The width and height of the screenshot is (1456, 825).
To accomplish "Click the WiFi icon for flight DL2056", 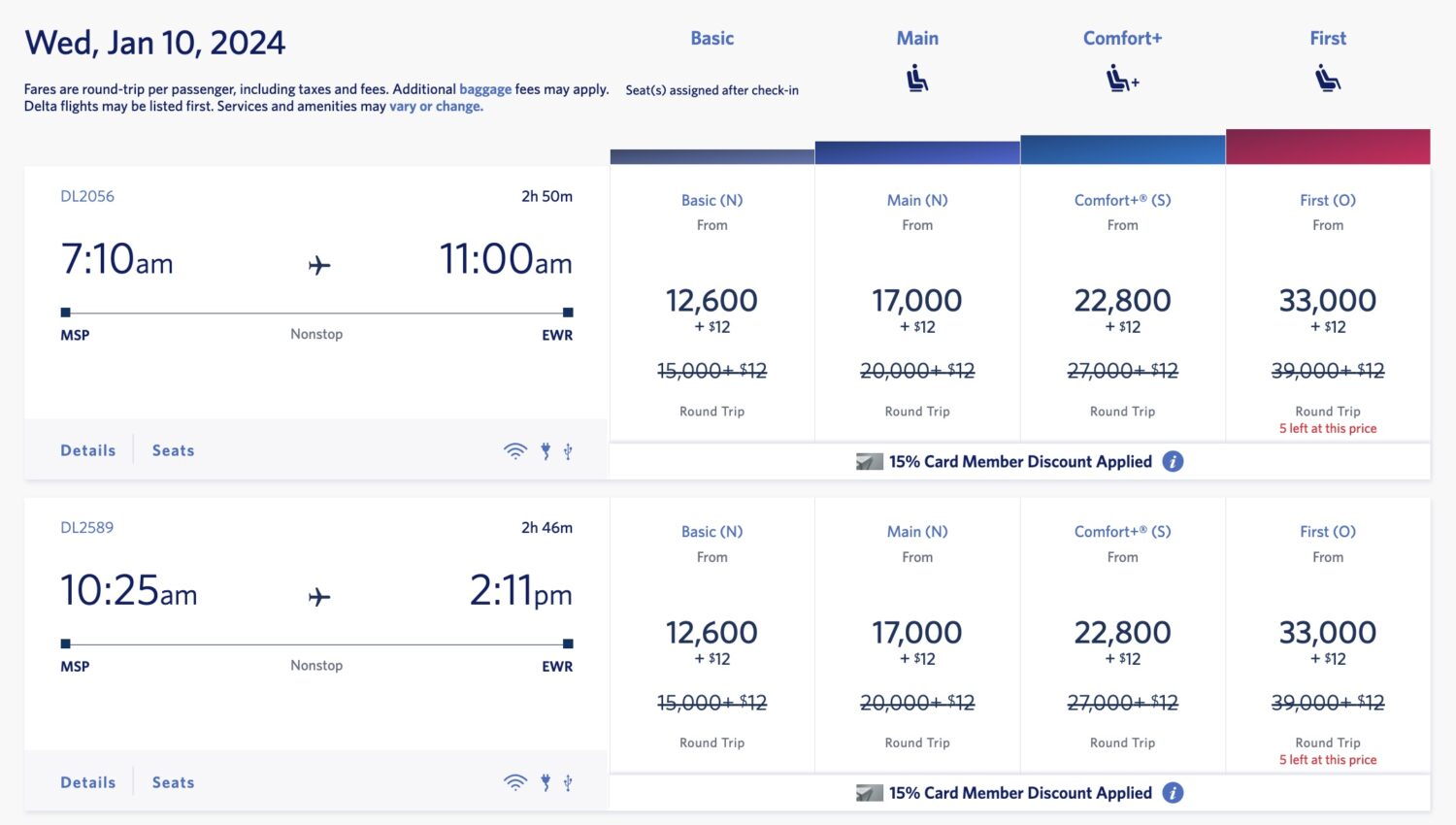I will point(514,449).
